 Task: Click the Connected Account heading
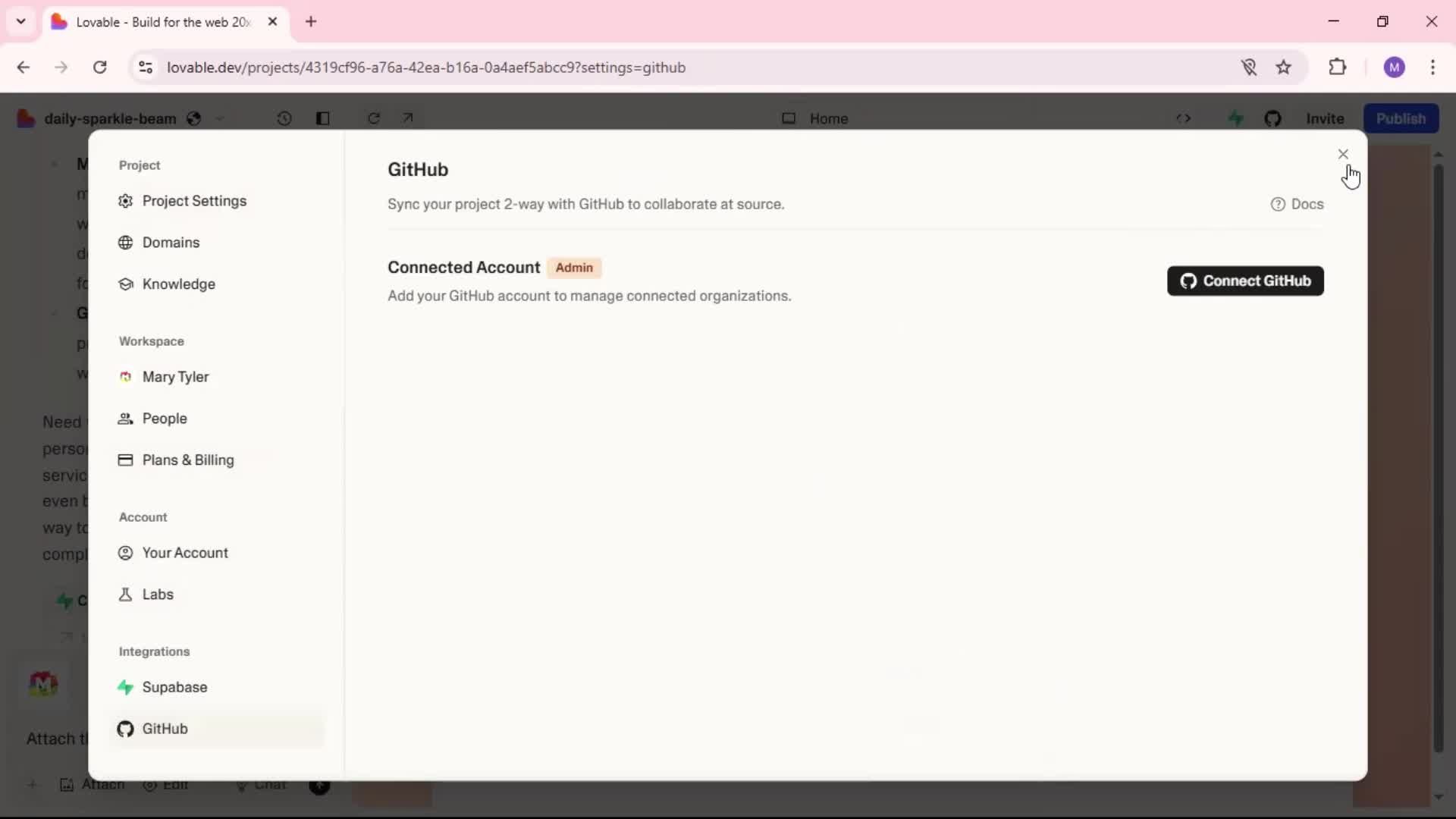(x=463, y=268)
